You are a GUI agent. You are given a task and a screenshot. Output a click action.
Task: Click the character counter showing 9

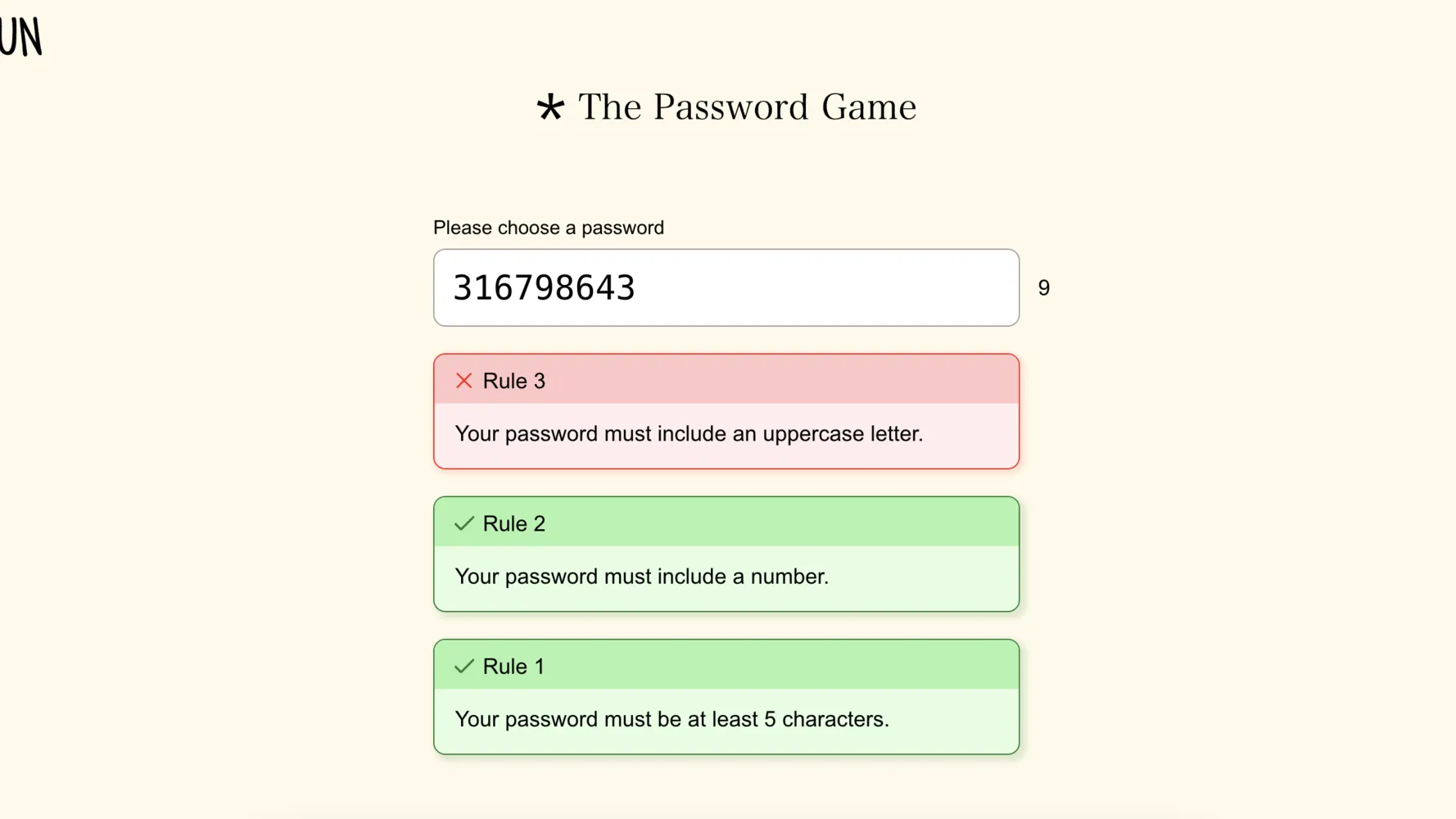(x=1043, y=287)
